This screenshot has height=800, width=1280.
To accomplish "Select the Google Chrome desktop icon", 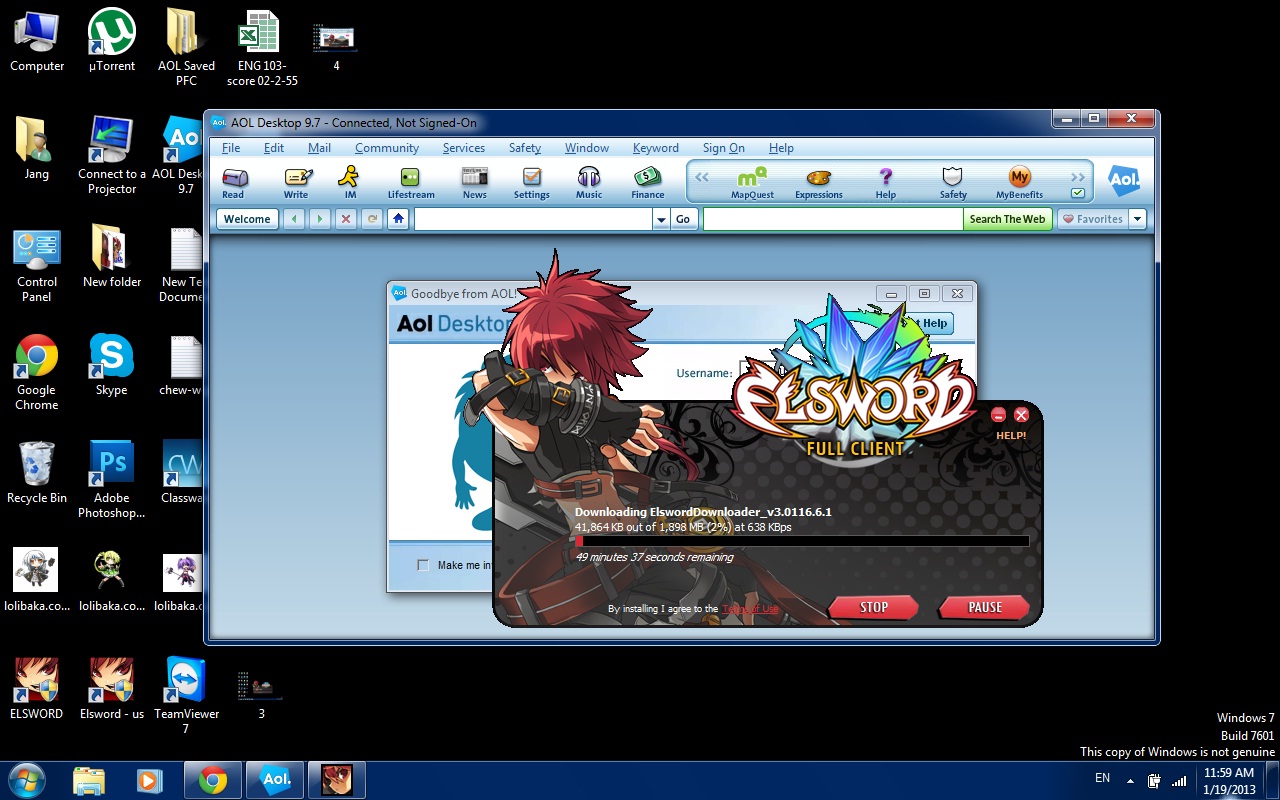I will [x=37, y=372].
